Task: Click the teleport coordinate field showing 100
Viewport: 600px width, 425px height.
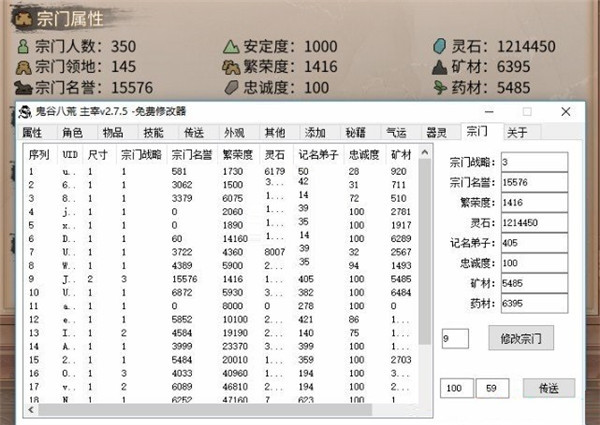Action: tap(457, 388)
